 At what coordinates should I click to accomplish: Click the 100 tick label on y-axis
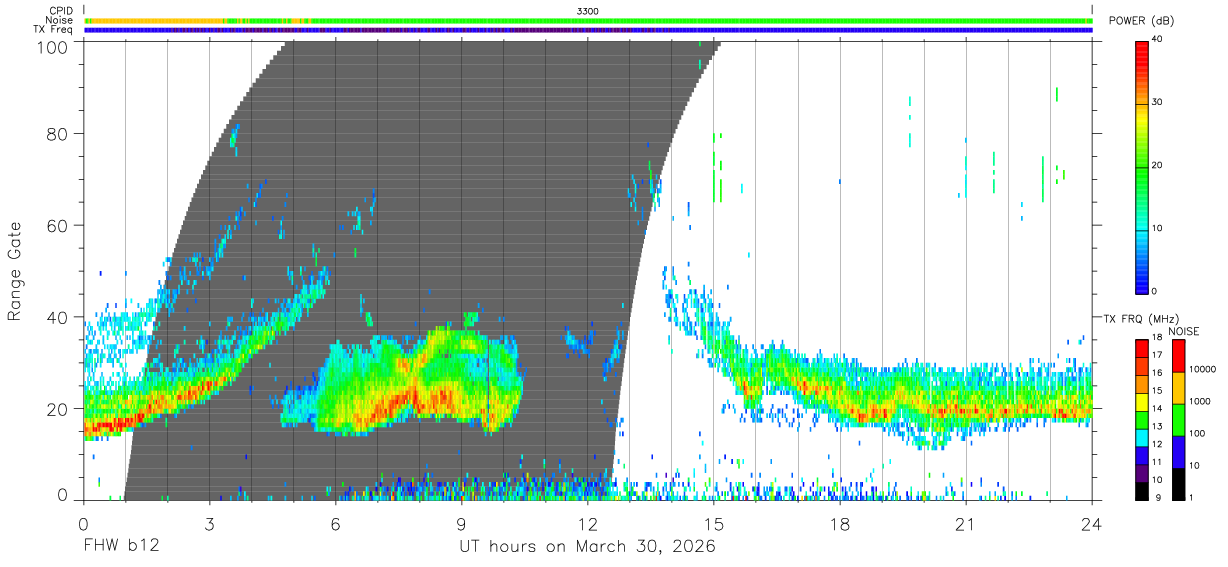coord(54,46)
